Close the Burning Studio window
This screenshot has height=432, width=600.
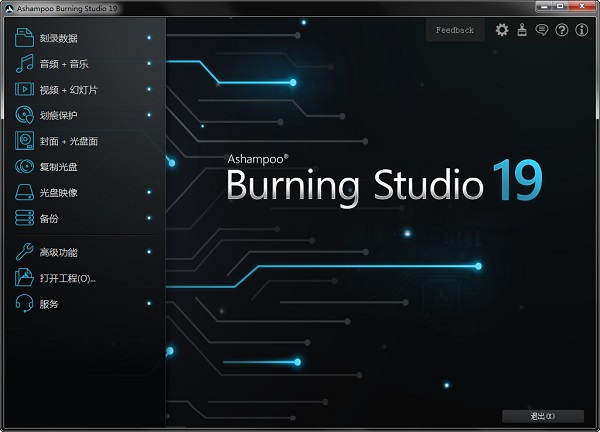[x=582, y=6]
